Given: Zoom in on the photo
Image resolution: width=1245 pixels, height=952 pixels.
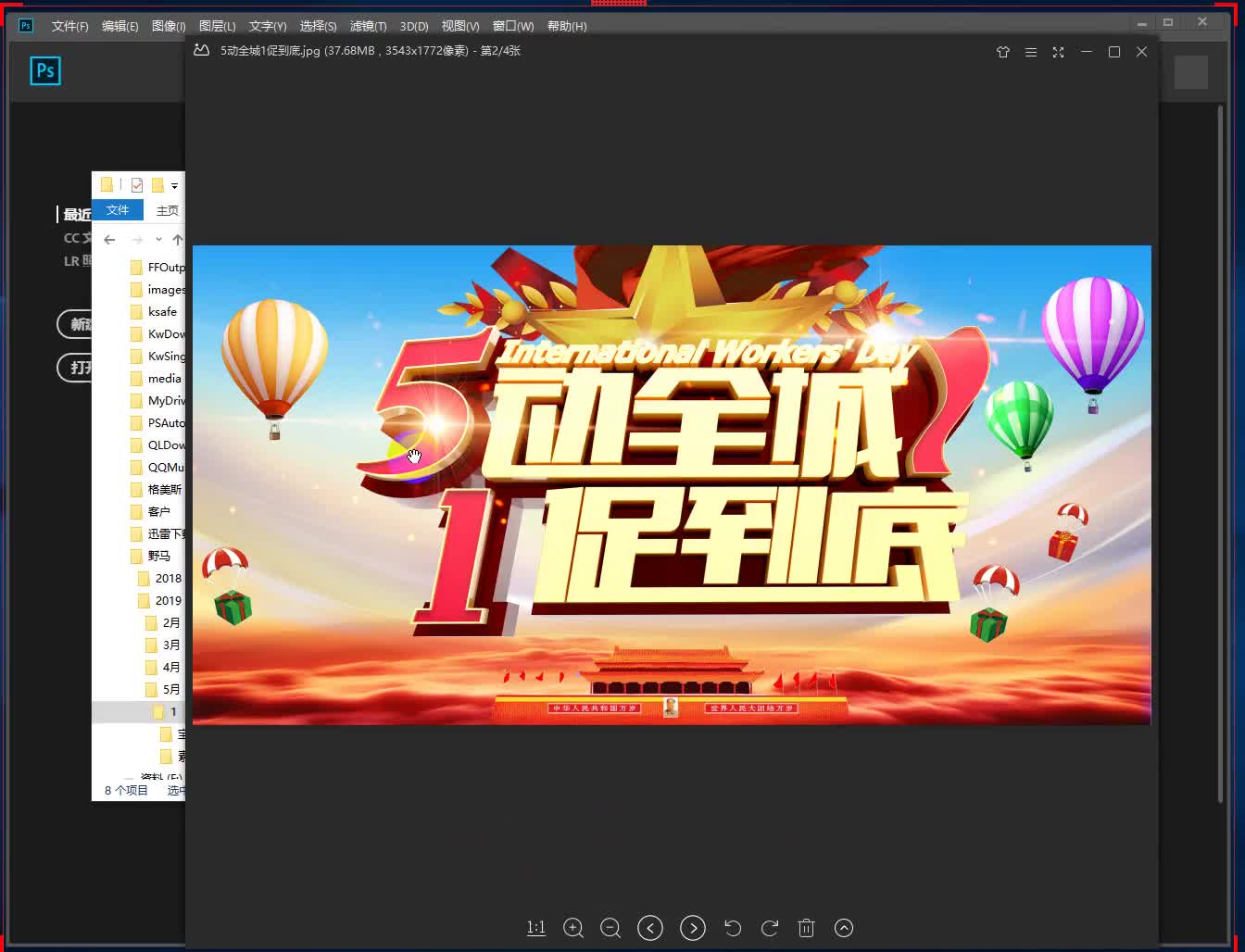Looking at the screenshot, I should [x=572, y=928].
